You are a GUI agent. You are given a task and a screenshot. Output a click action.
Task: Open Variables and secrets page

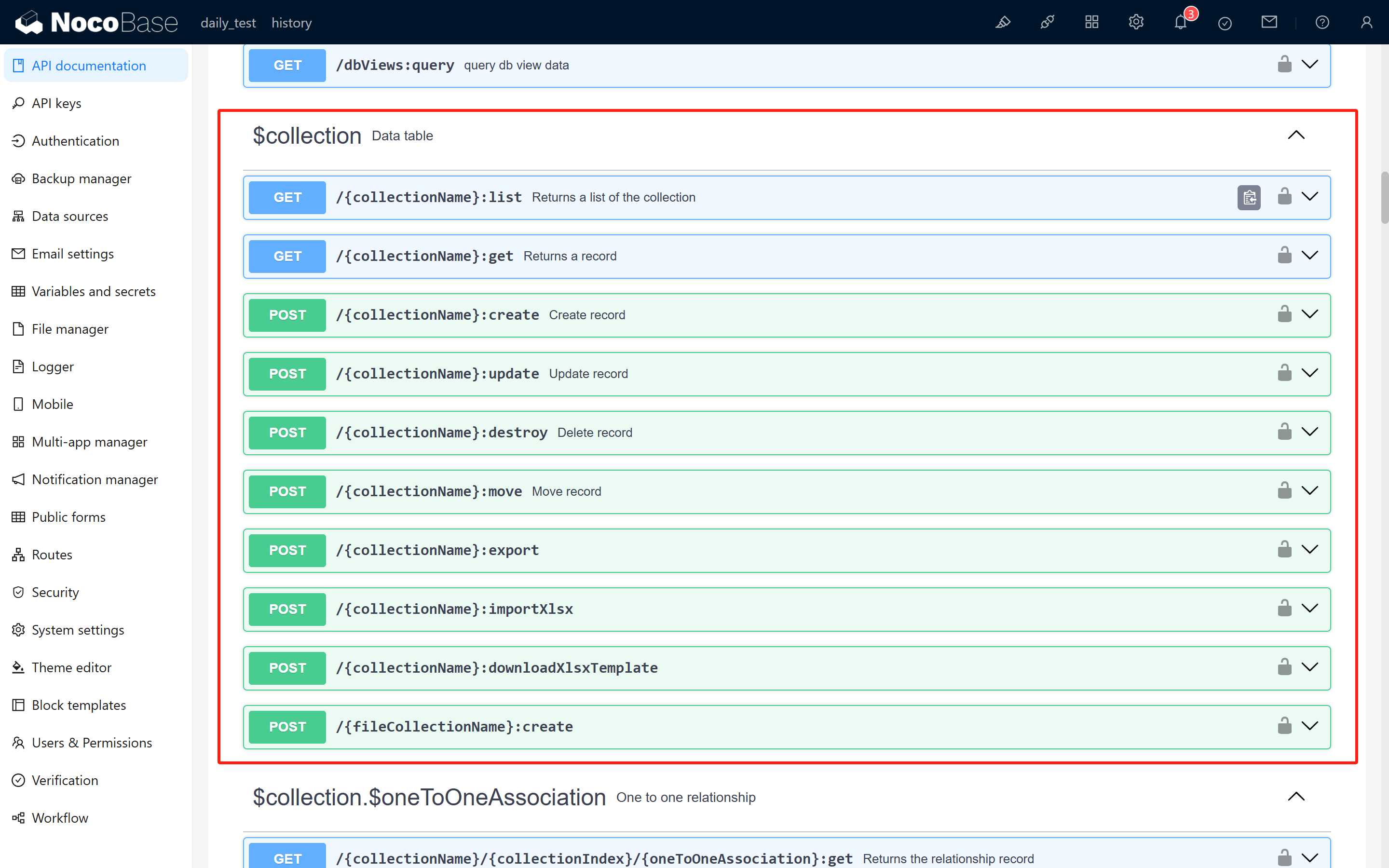tap(96, 291)
